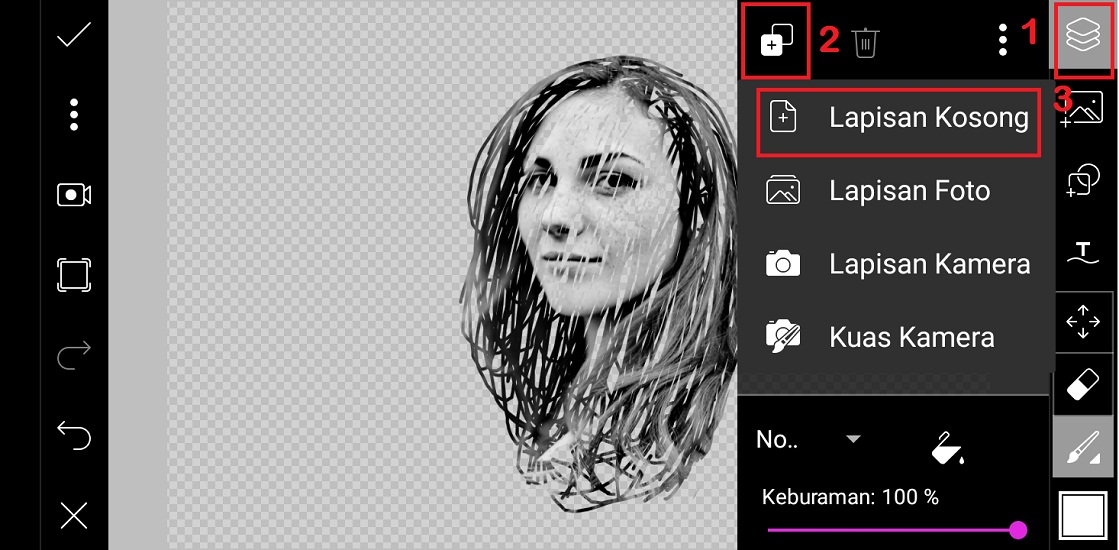Tap the paint bucket fill icon
1119x550 pixels.
948,448
